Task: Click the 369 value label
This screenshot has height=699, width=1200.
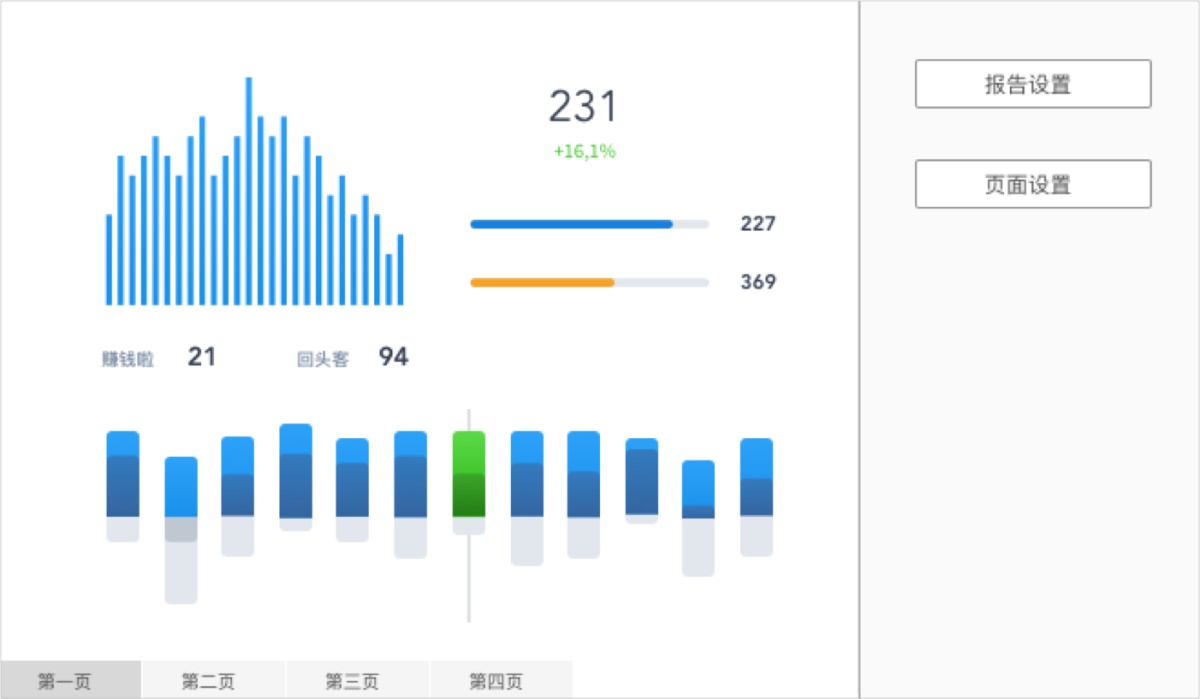Action: 758,282
